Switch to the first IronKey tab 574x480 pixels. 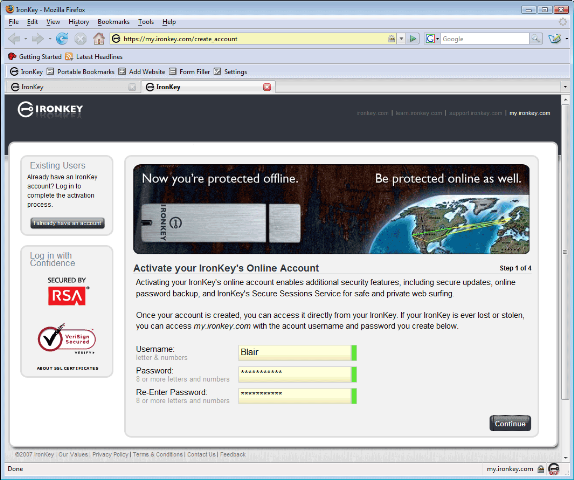[73, 87]
